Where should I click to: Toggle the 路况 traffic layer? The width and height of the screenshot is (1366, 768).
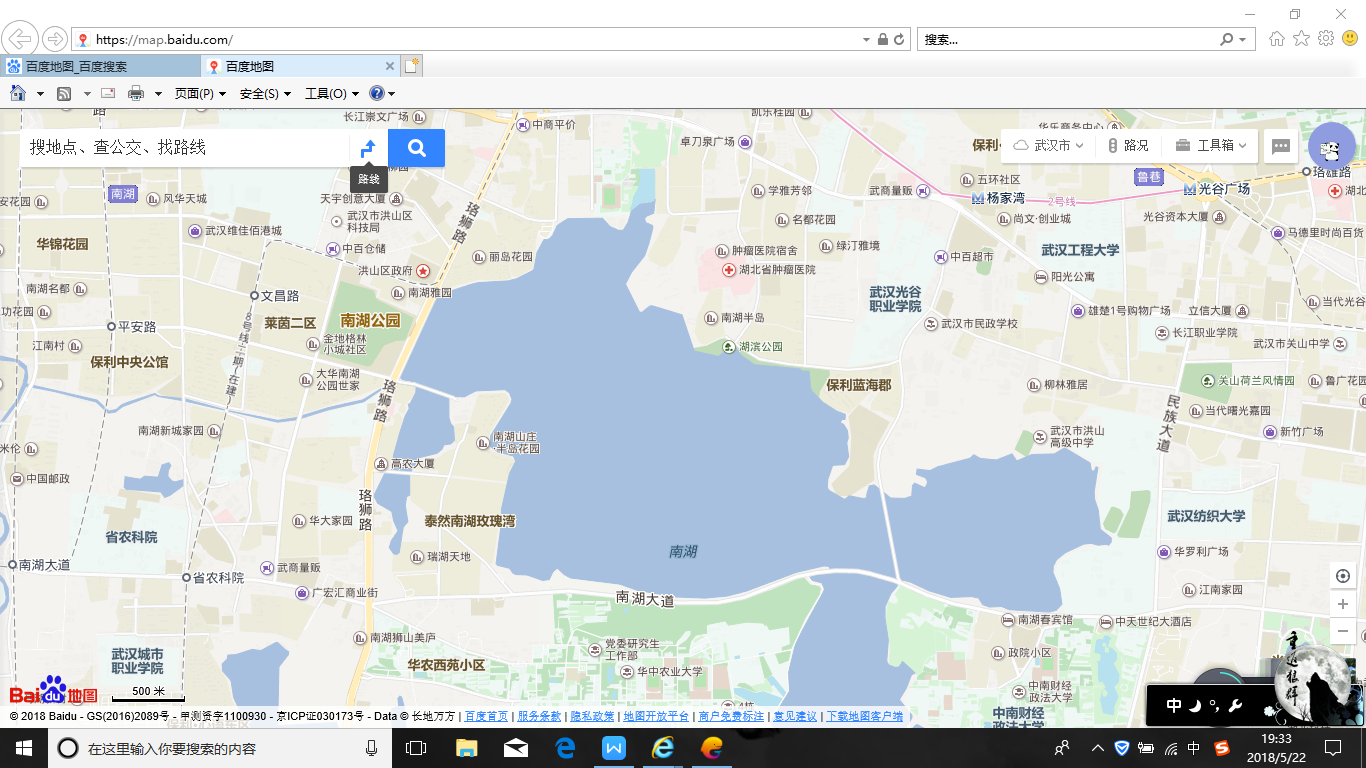[1128, 146]
